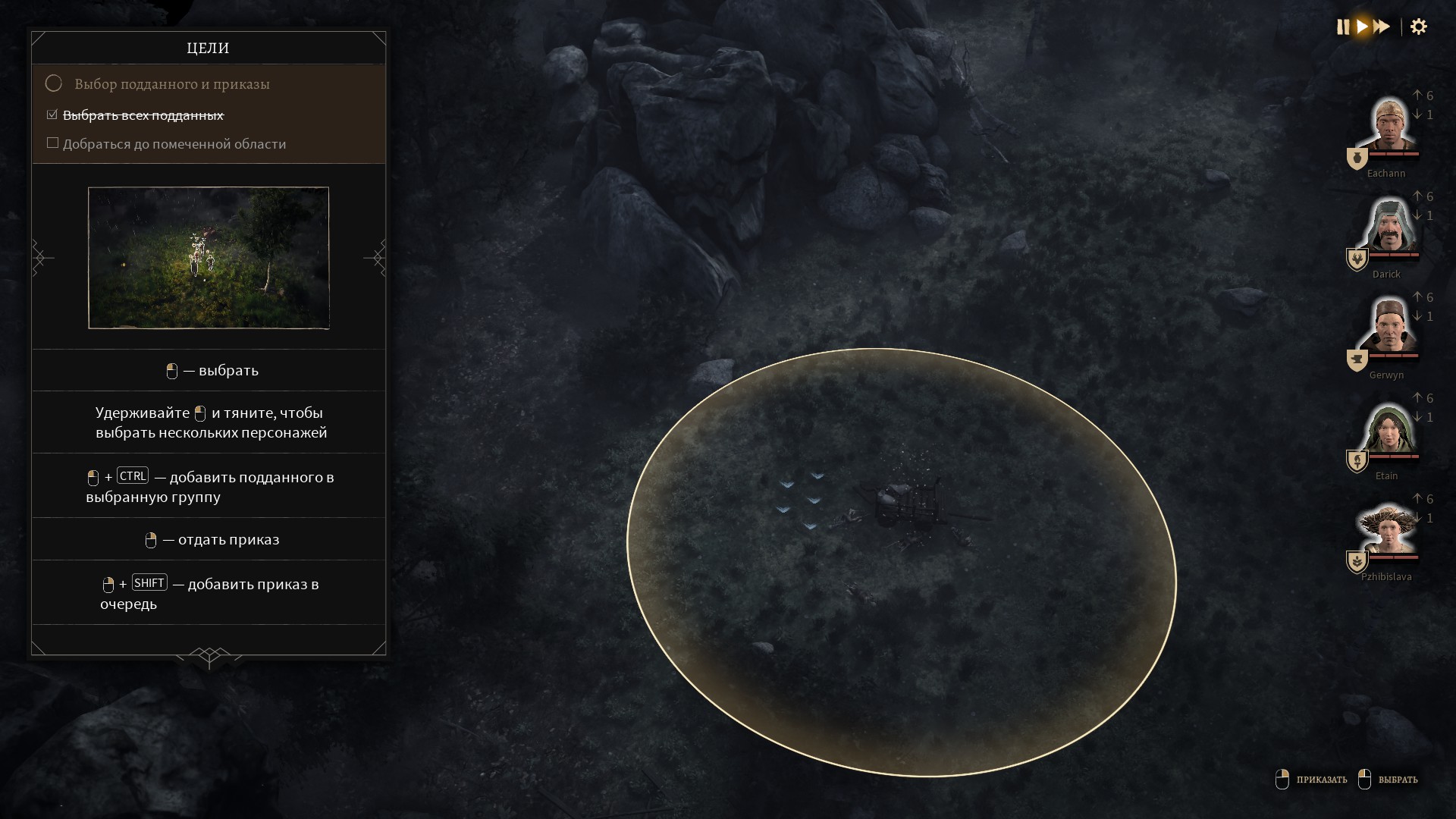This screenshot has width=1456, height=819.
Task: Click the tutorial preview thumbnail
Action: (209, 258)
